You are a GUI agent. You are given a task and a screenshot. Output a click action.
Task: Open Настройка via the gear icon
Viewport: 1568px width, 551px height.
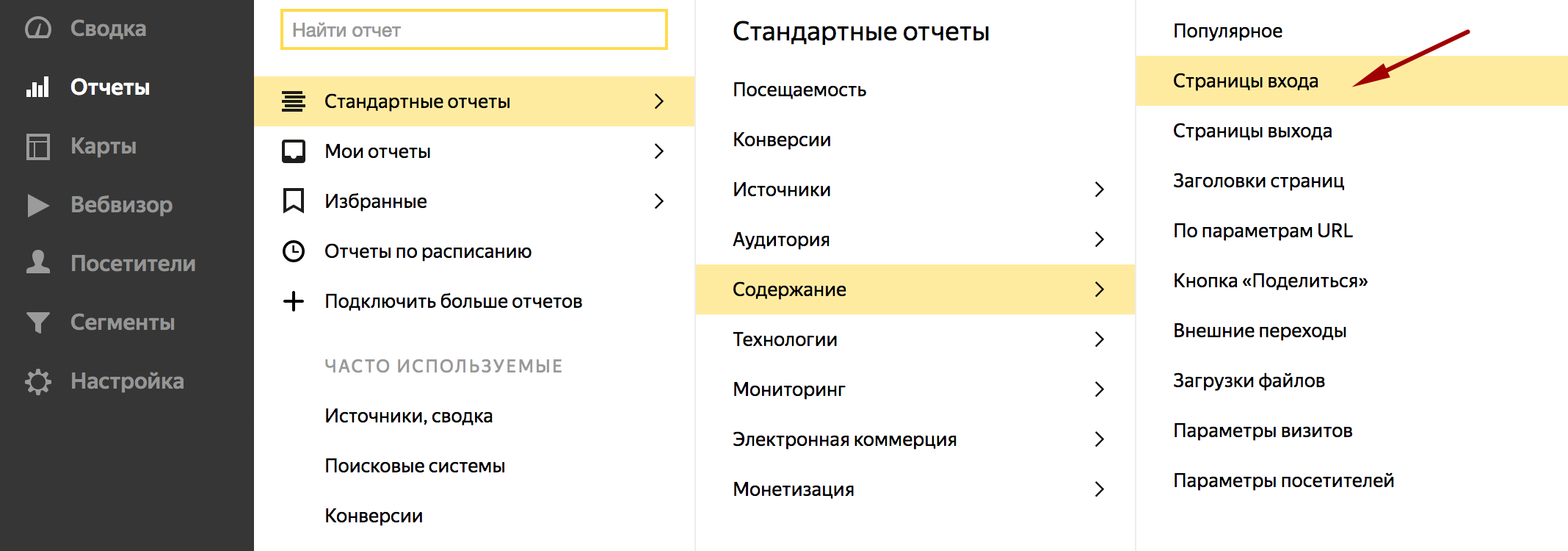click(38, 381)
